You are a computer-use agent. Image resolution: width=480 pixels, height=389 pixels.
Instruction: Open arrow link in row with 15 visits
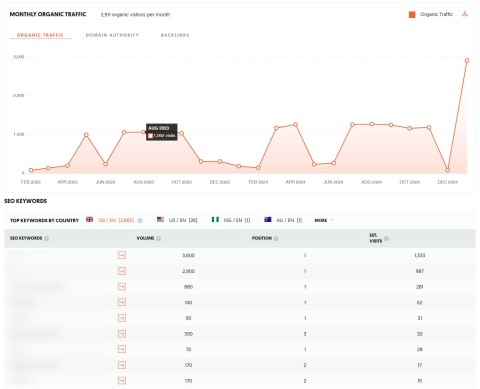click(122, 380)
